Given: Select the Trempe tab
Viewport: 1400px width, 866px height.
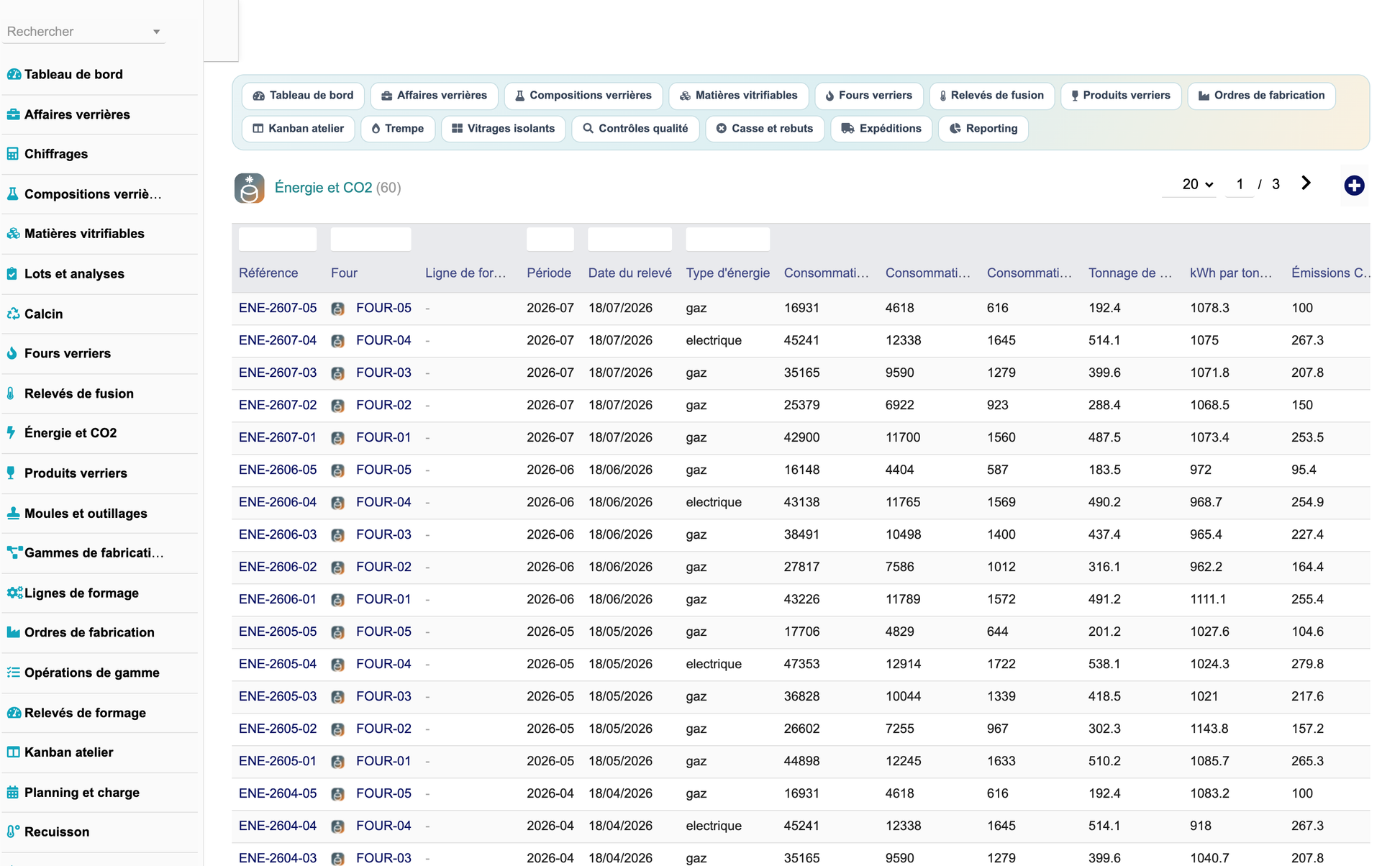Looking at the screenshot, I should 397,129.
